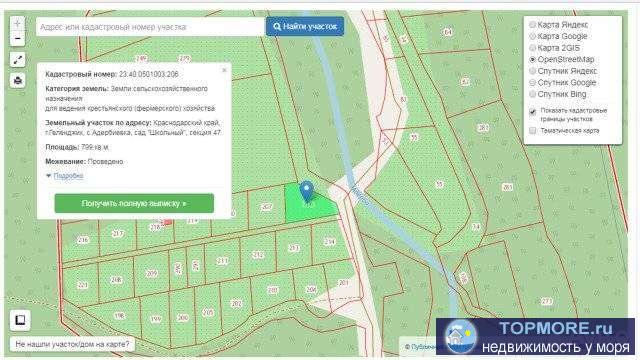
Task: Toggle show cadastral boundaries checkbox
Action: 533,111
